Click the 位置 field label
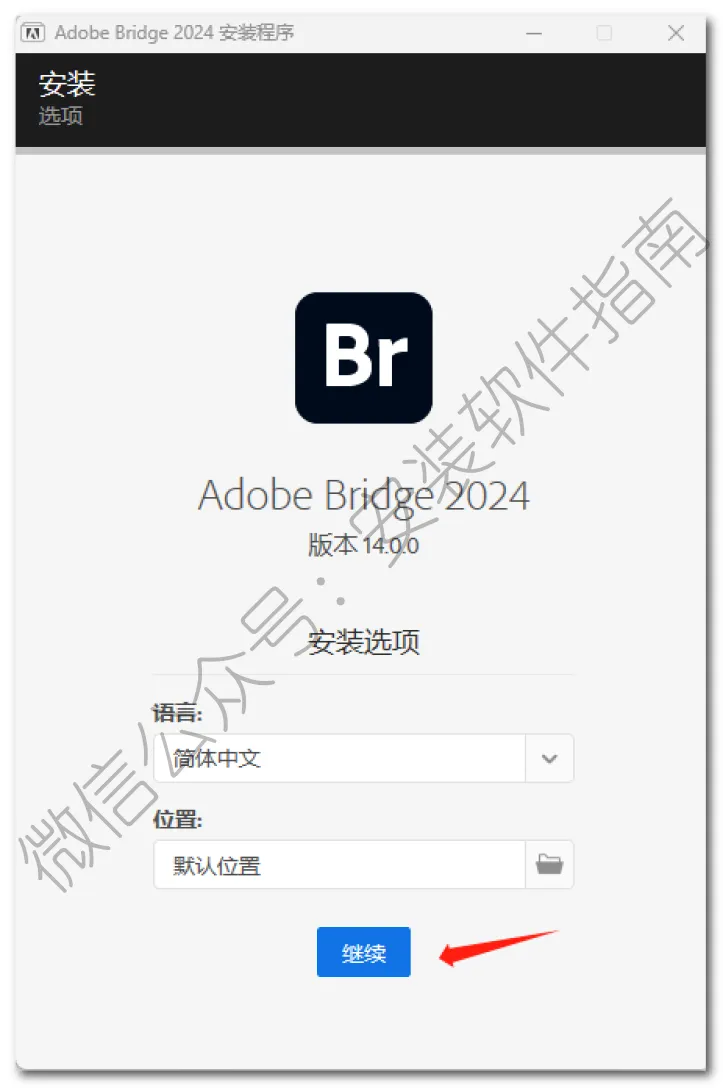Screen dimensions: 723x1088 [178, 819]
